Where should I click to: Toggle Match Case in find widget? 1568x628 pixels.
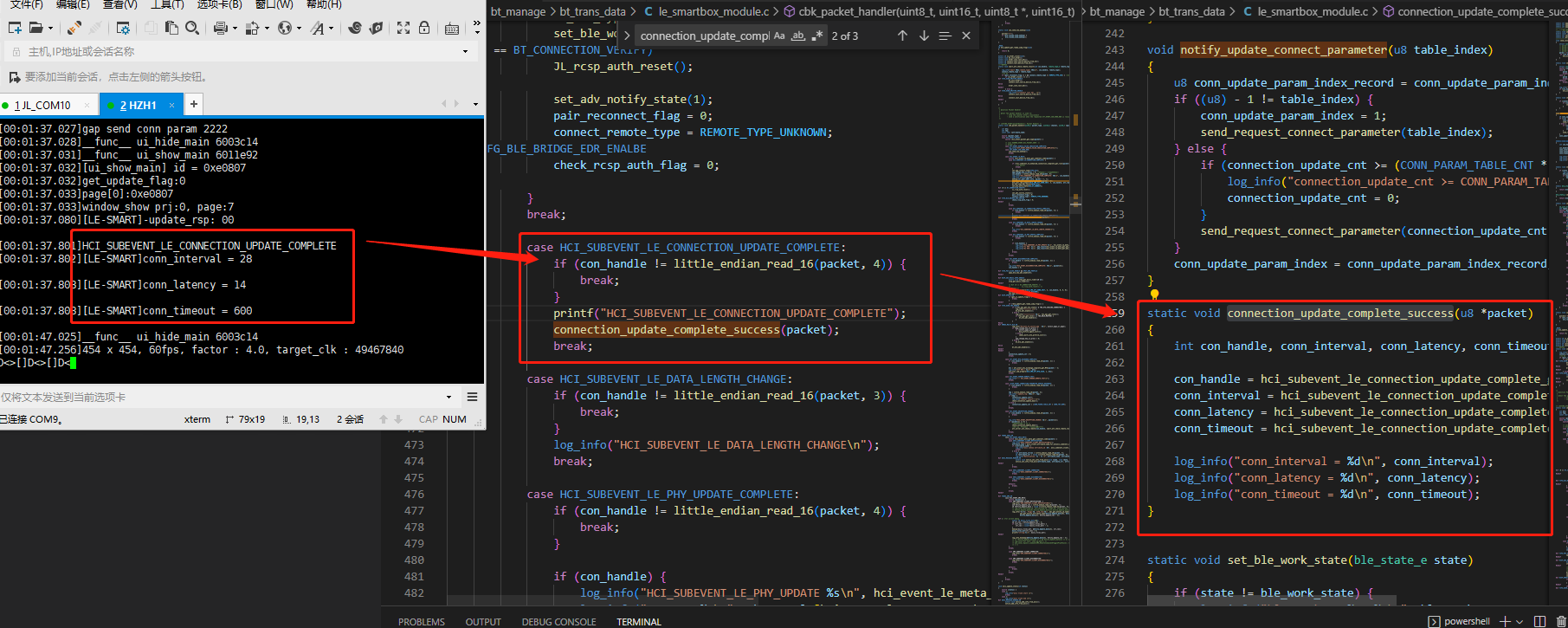coord(779,36)
